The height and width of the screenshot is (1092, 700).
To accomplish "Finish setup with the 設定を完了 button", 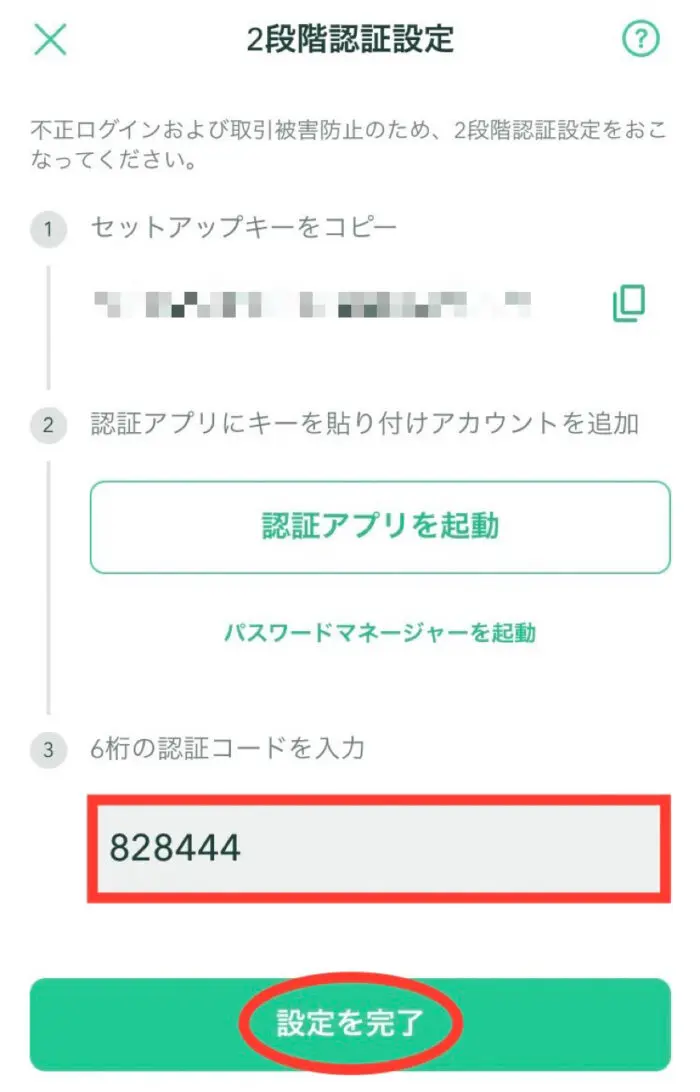I will (x=350, y=1024).
